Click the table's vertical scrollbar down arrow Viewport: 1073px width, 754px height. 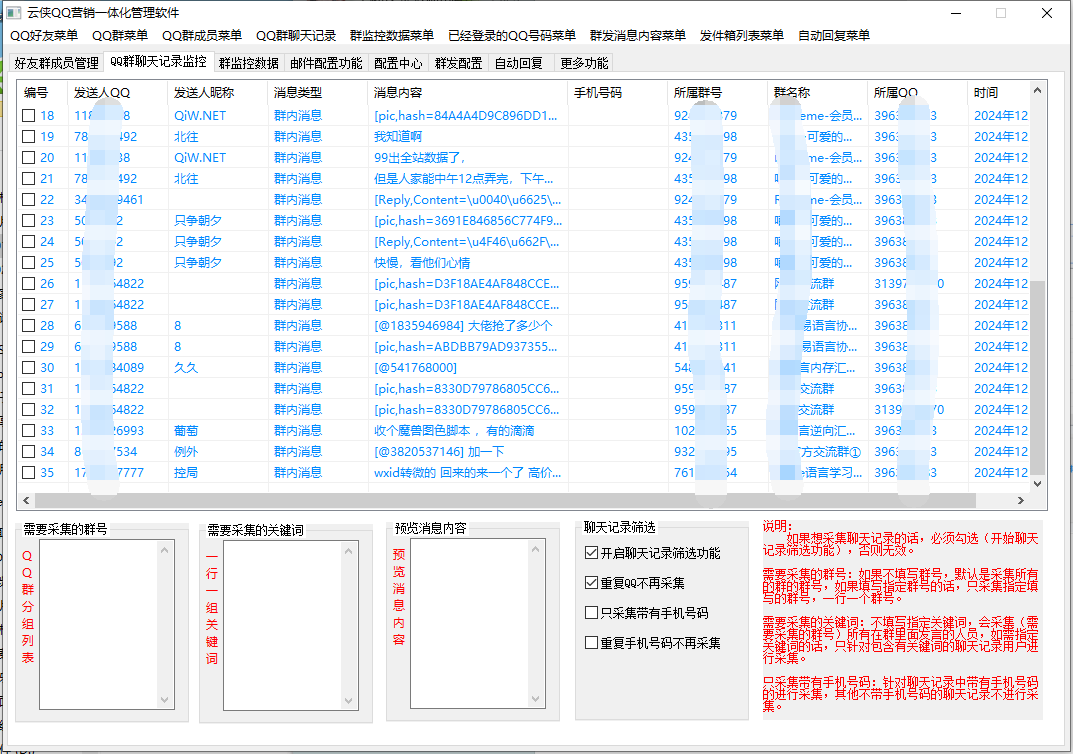1037,484
